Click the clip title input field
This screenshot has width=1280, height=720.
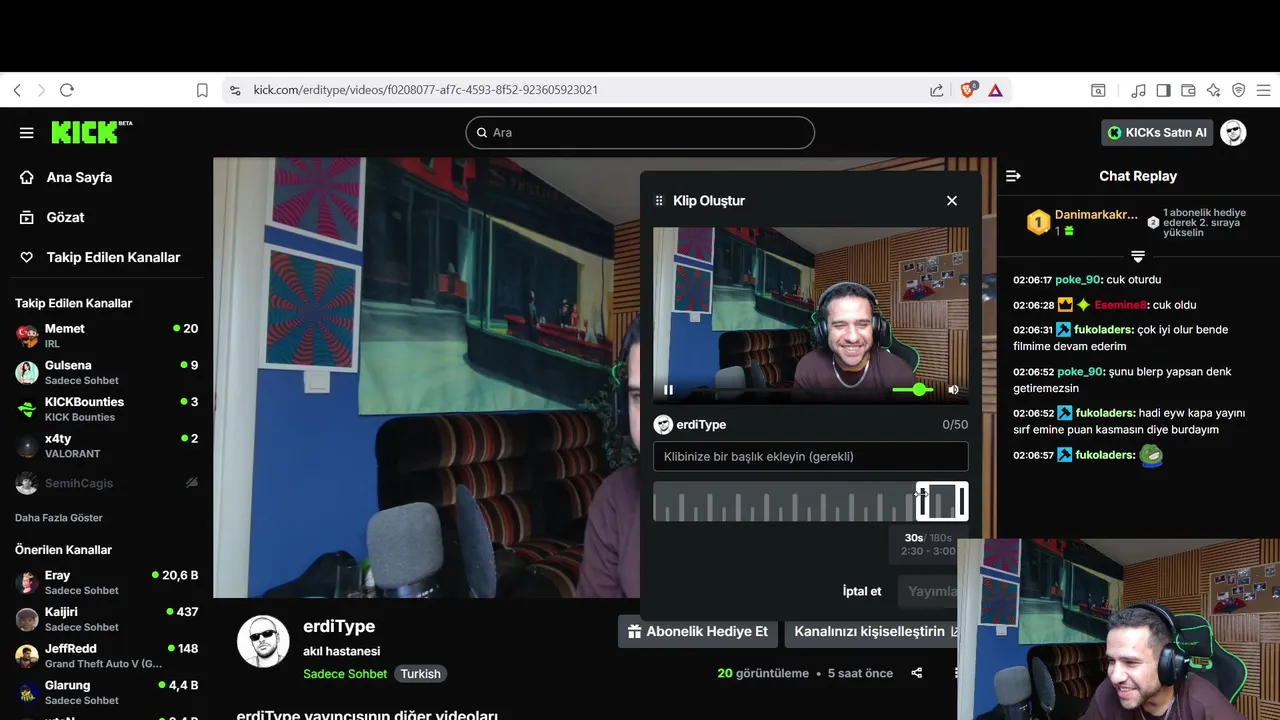(x=811, y=456)
